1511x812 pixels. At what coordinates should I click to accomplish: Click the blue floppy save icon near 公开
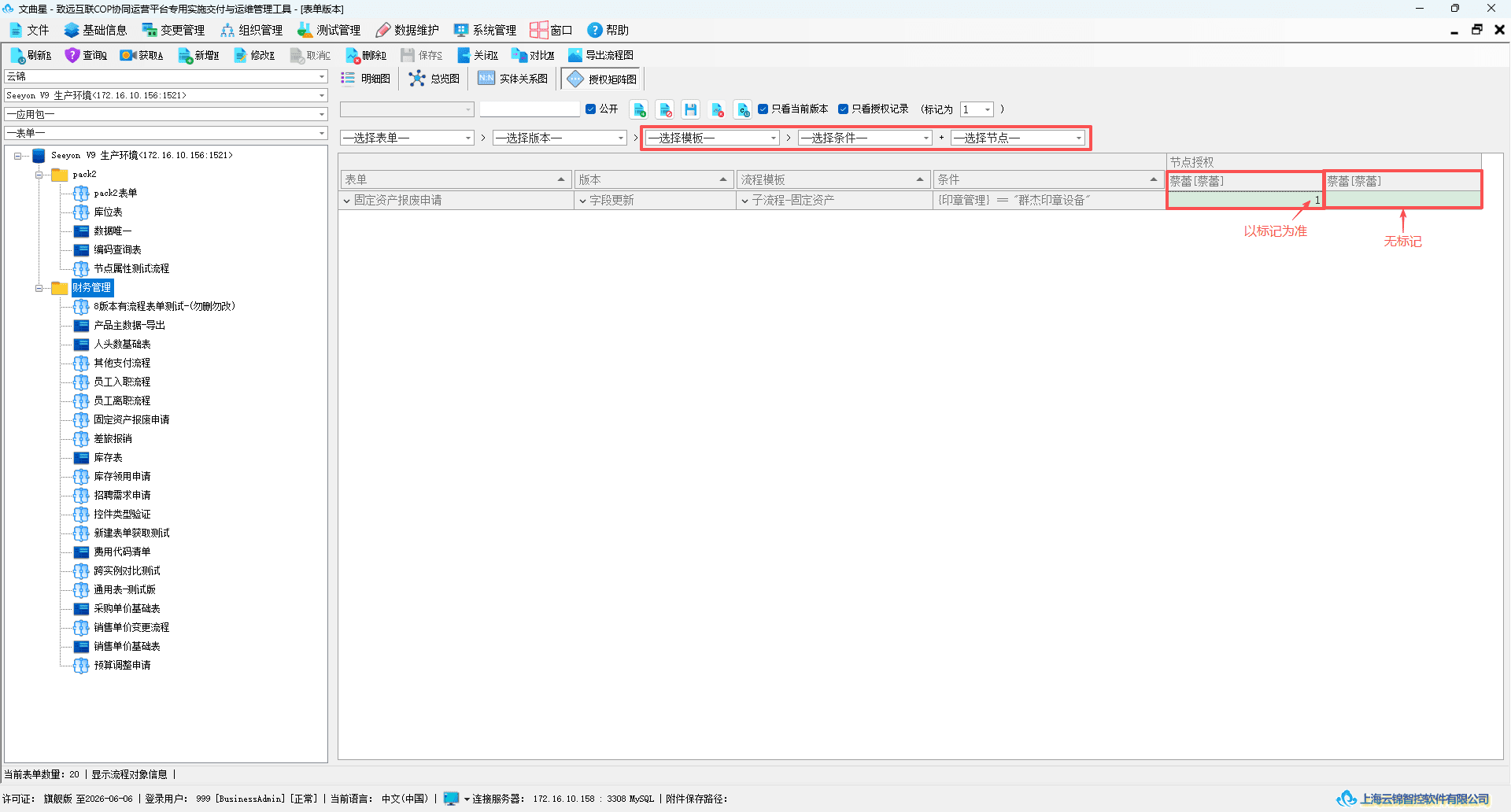[x=691, y=109]
